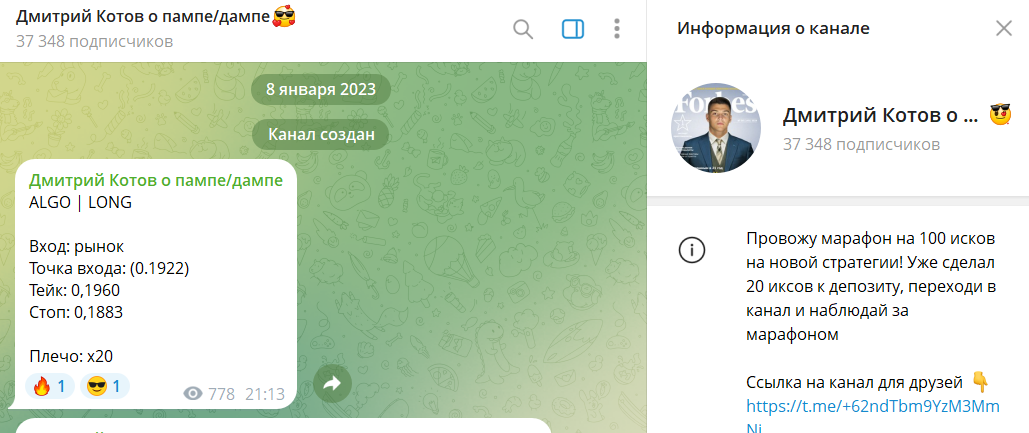Click the channel description marathon text
Viewport: 1029px width, 433px height.
pos(872,287)
